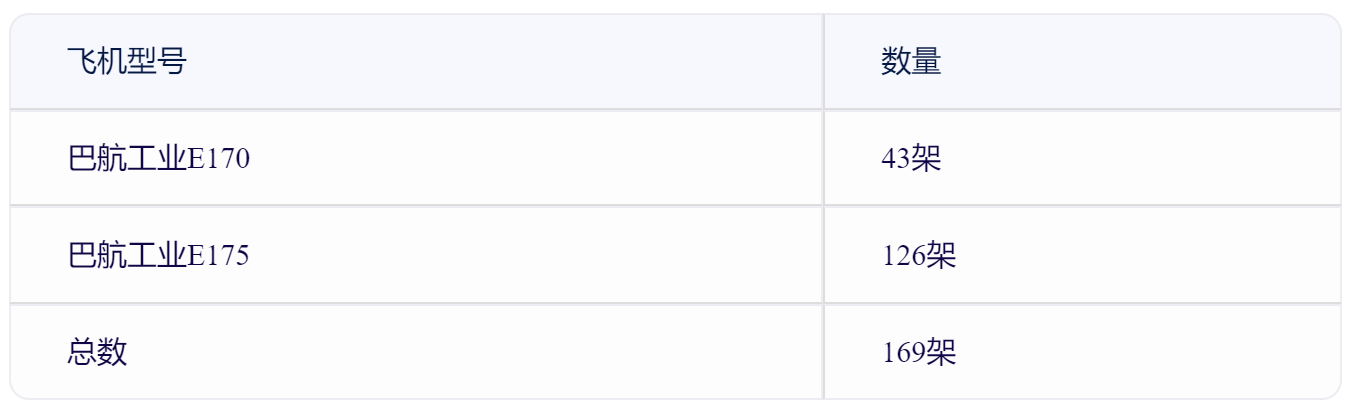Click the line separating E170 and E175 rows

(676, 206)
